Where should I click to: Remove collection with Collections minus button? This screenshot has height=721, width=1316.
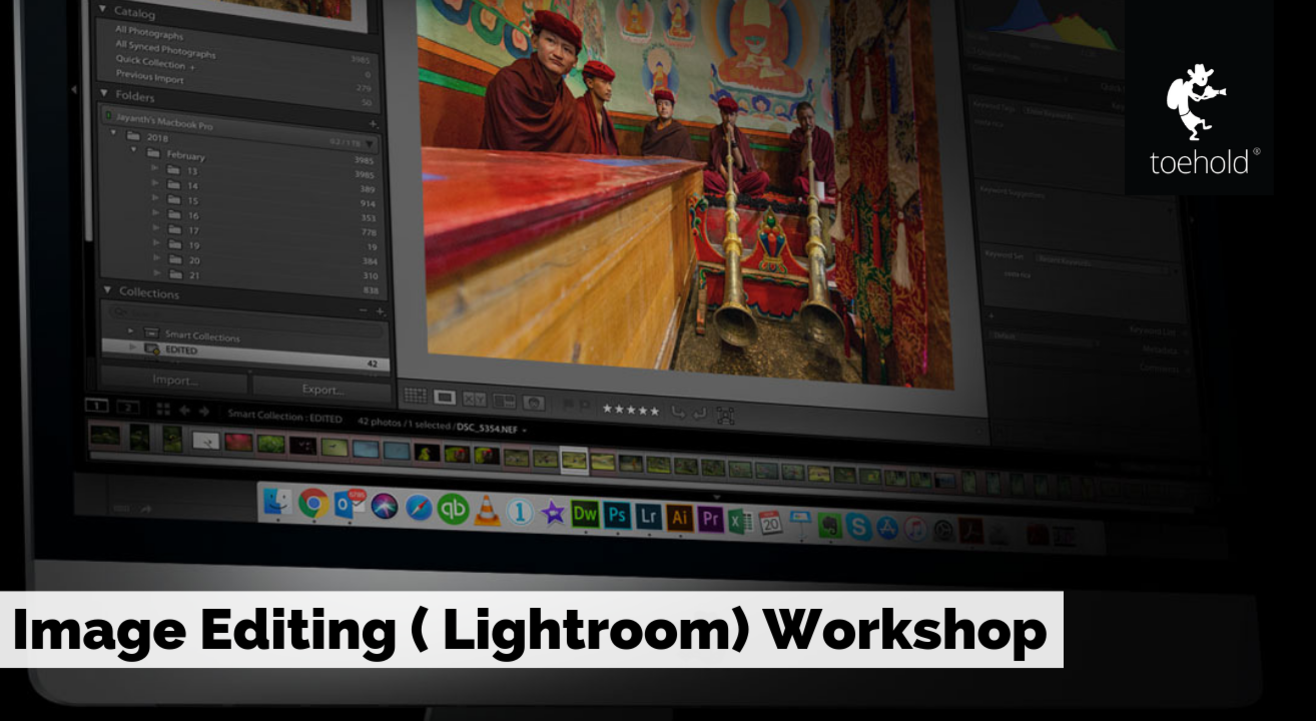tap(364, 310)
